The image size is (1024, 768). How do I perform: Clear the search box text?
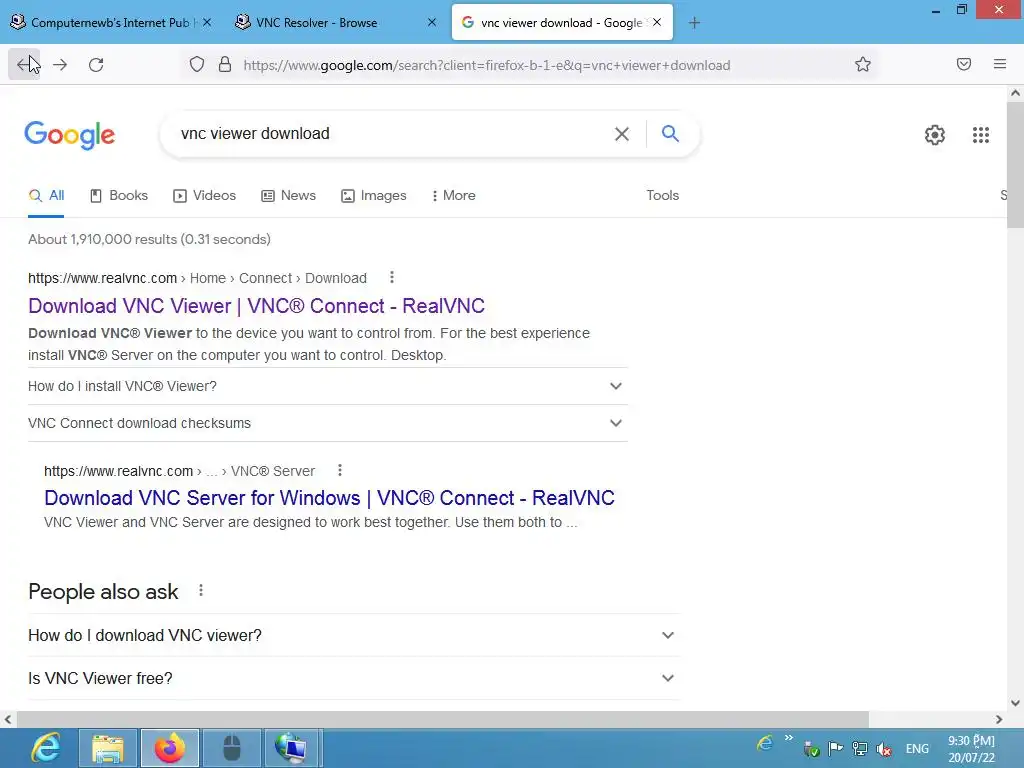(622, 134)
